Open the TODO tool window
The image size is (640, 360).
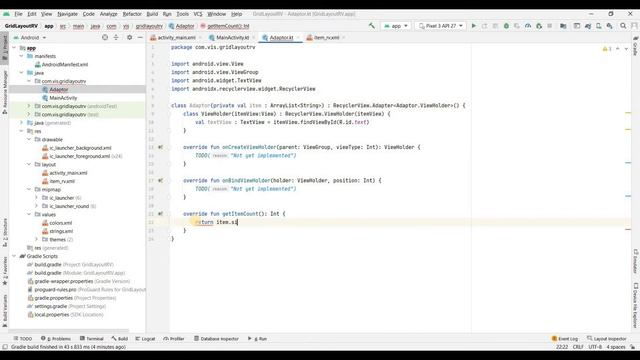tap(23, 339)
